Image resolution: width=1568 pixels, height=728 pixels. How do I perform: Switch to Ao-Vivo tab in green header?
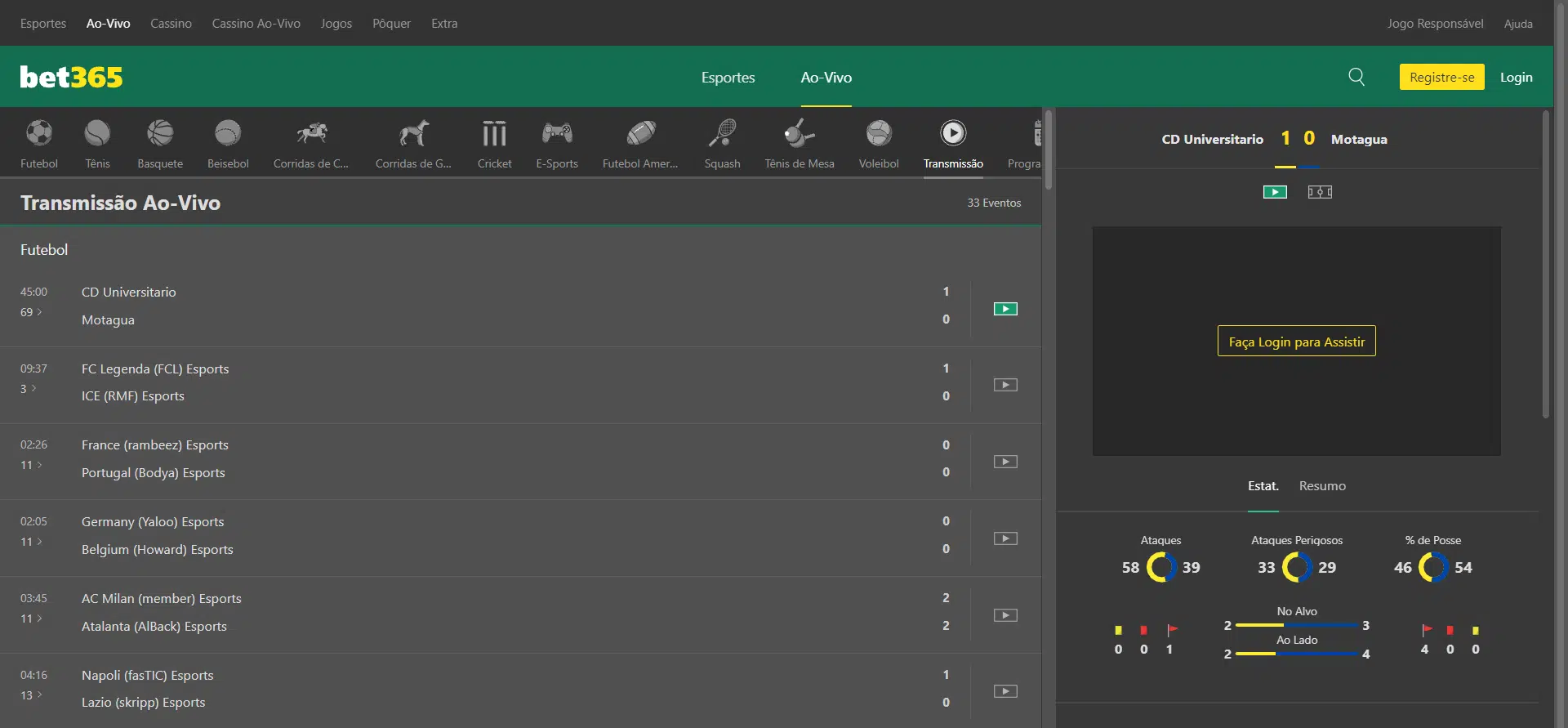click(x=826, y=78)
